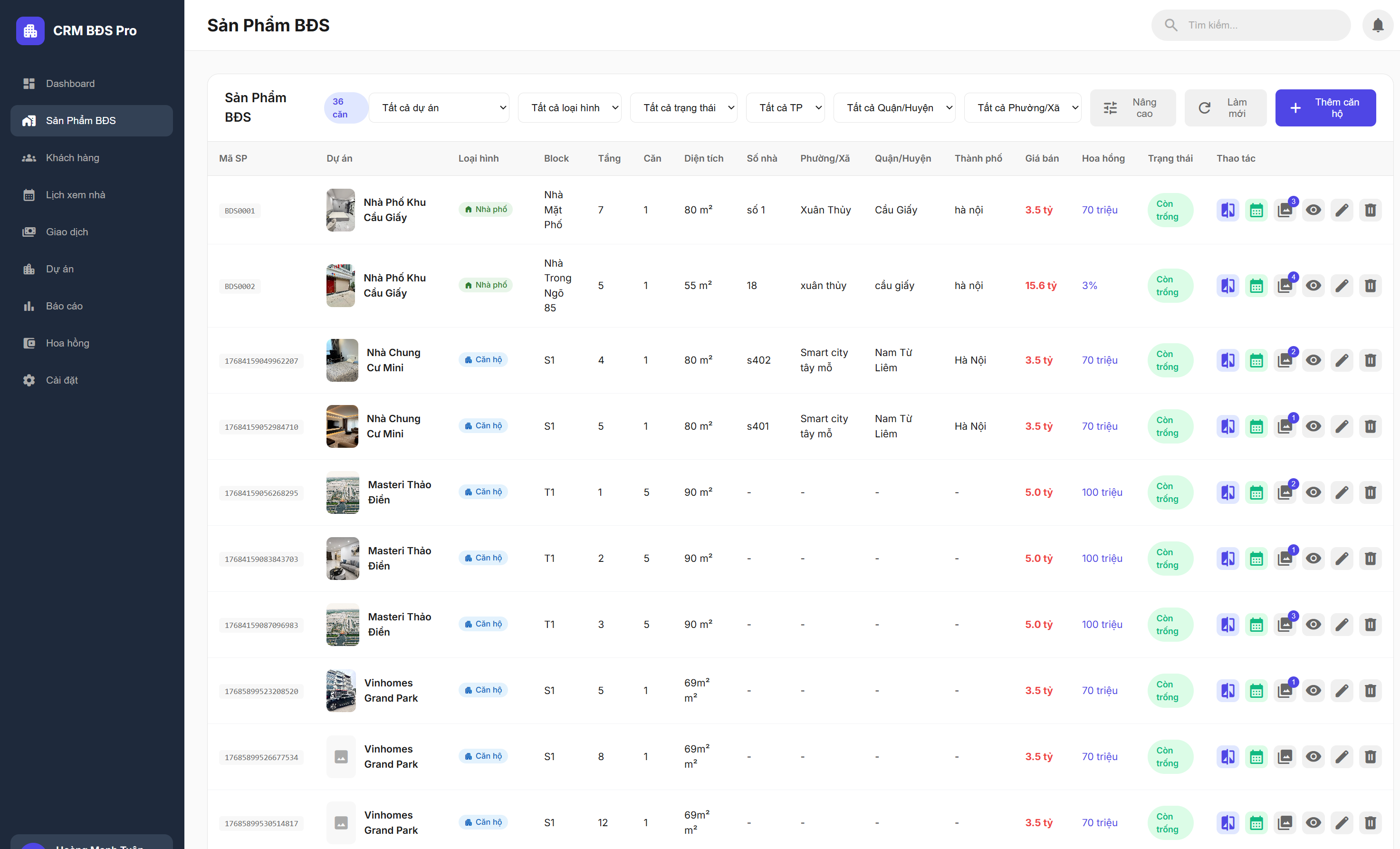Expand the Tất cả dự án dropdown
Image resolution: width=1400 pixels, height=849 pixels.
tap(439, 108)
